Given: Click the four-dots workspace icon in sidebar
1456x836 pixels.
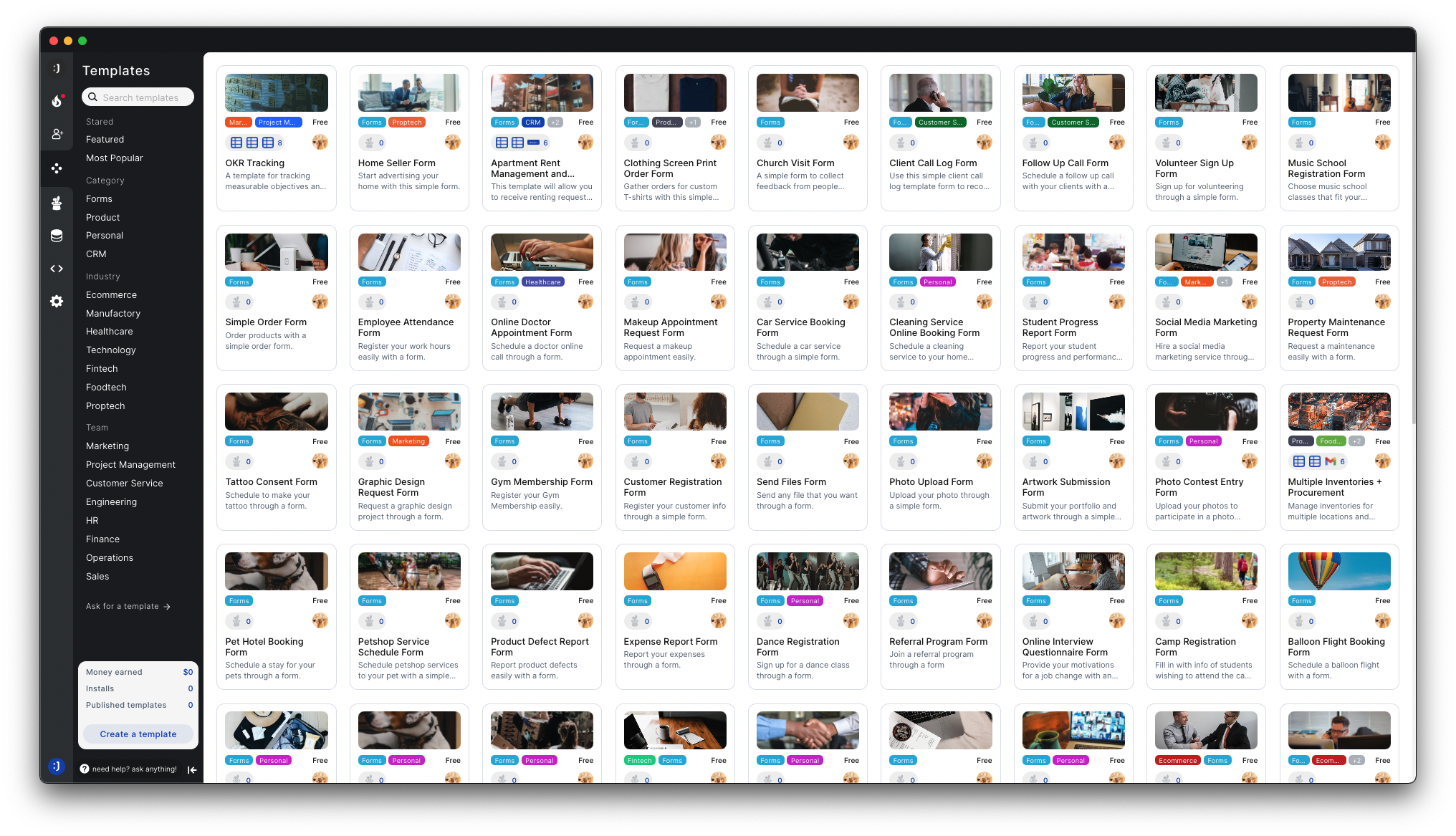Looking at the screenshot, I should (x=57, y=168).
